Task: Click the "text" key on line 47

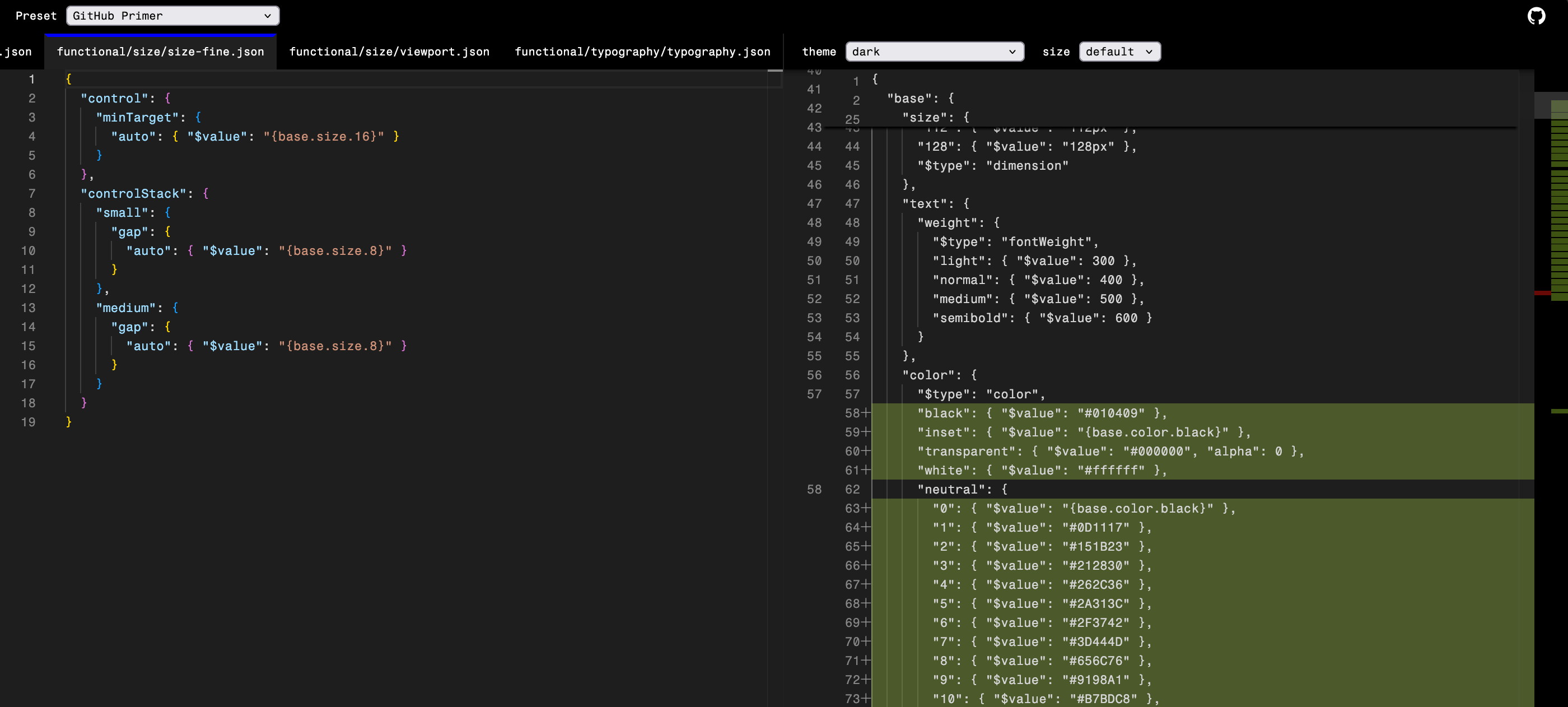Action: click(x=925, y=203)
